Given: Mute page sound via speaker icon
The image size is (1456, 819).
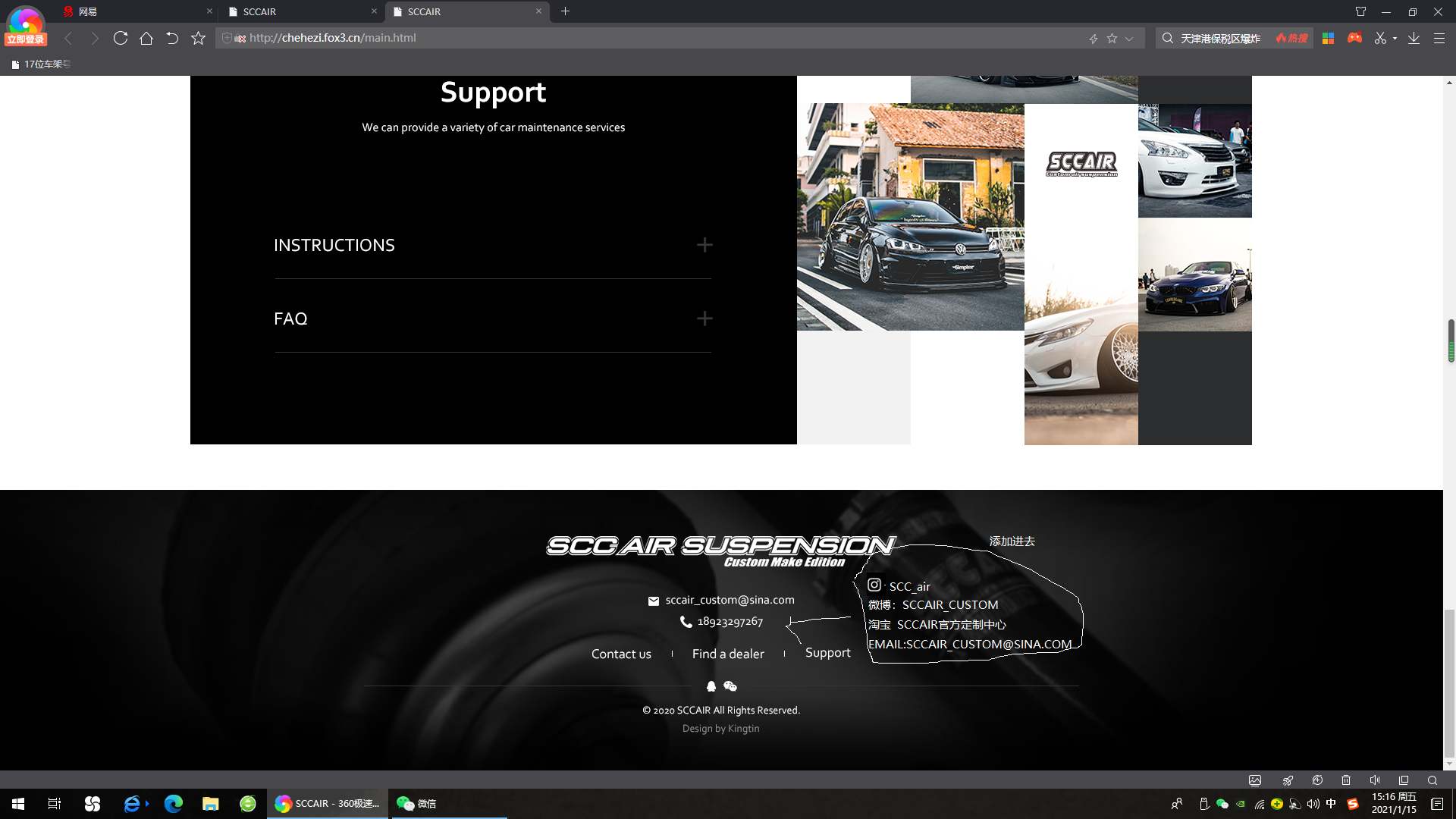Looking at the screenshot, I should tap(1375, 780).
